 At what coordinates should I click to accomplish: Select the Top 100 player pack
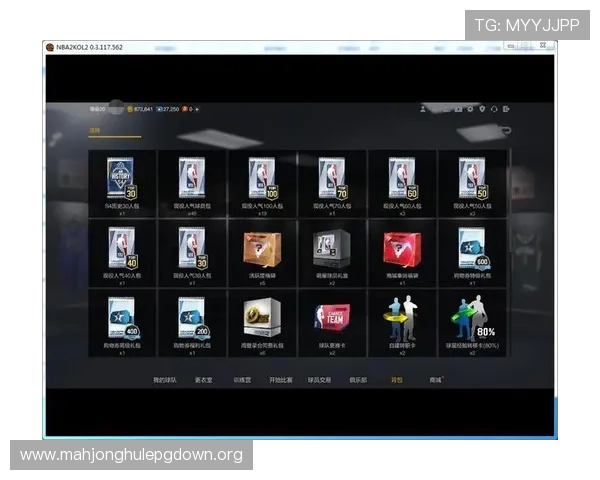tap(262, 179)
